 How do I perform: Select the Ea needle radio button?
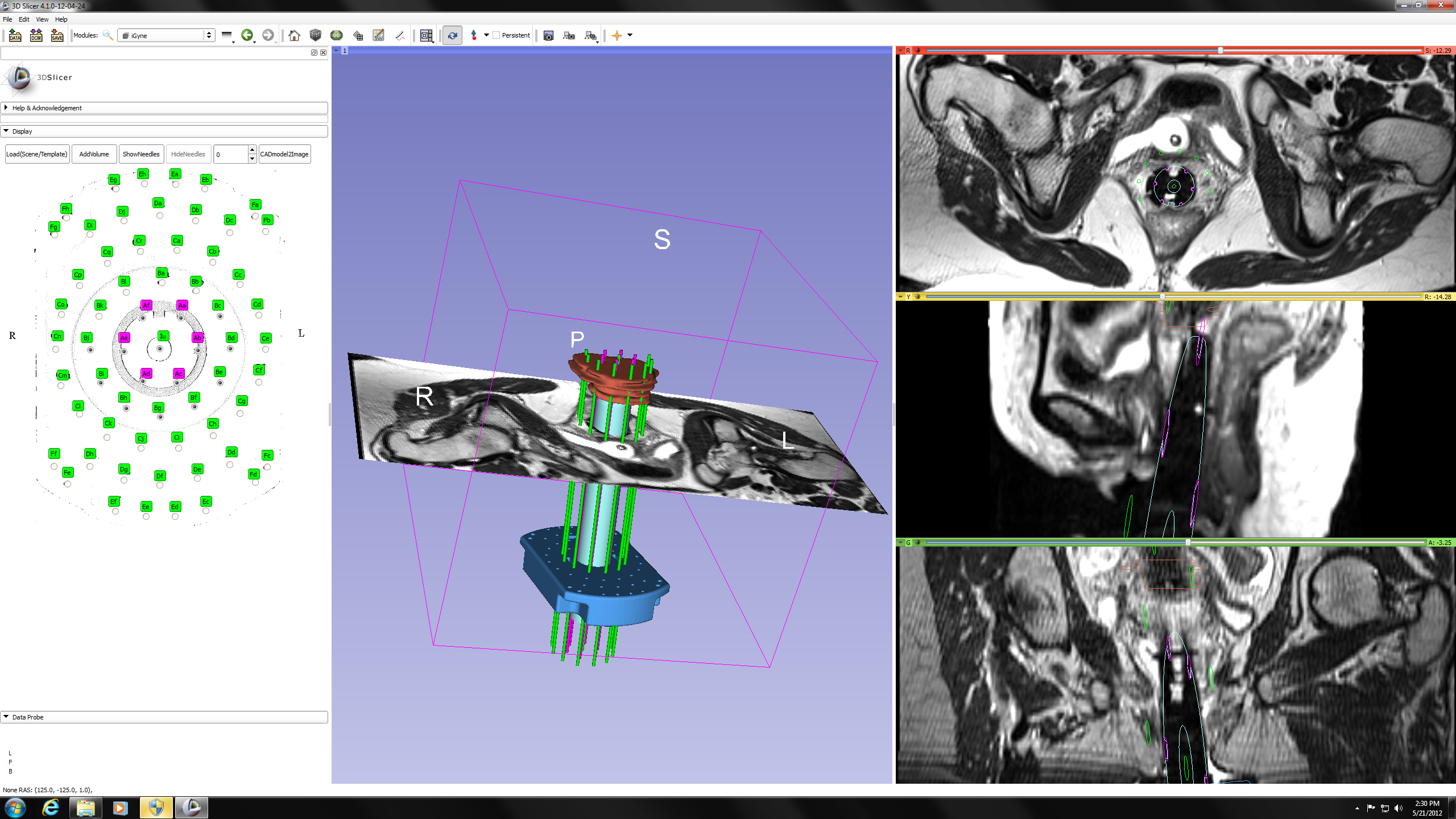[176, 184]
